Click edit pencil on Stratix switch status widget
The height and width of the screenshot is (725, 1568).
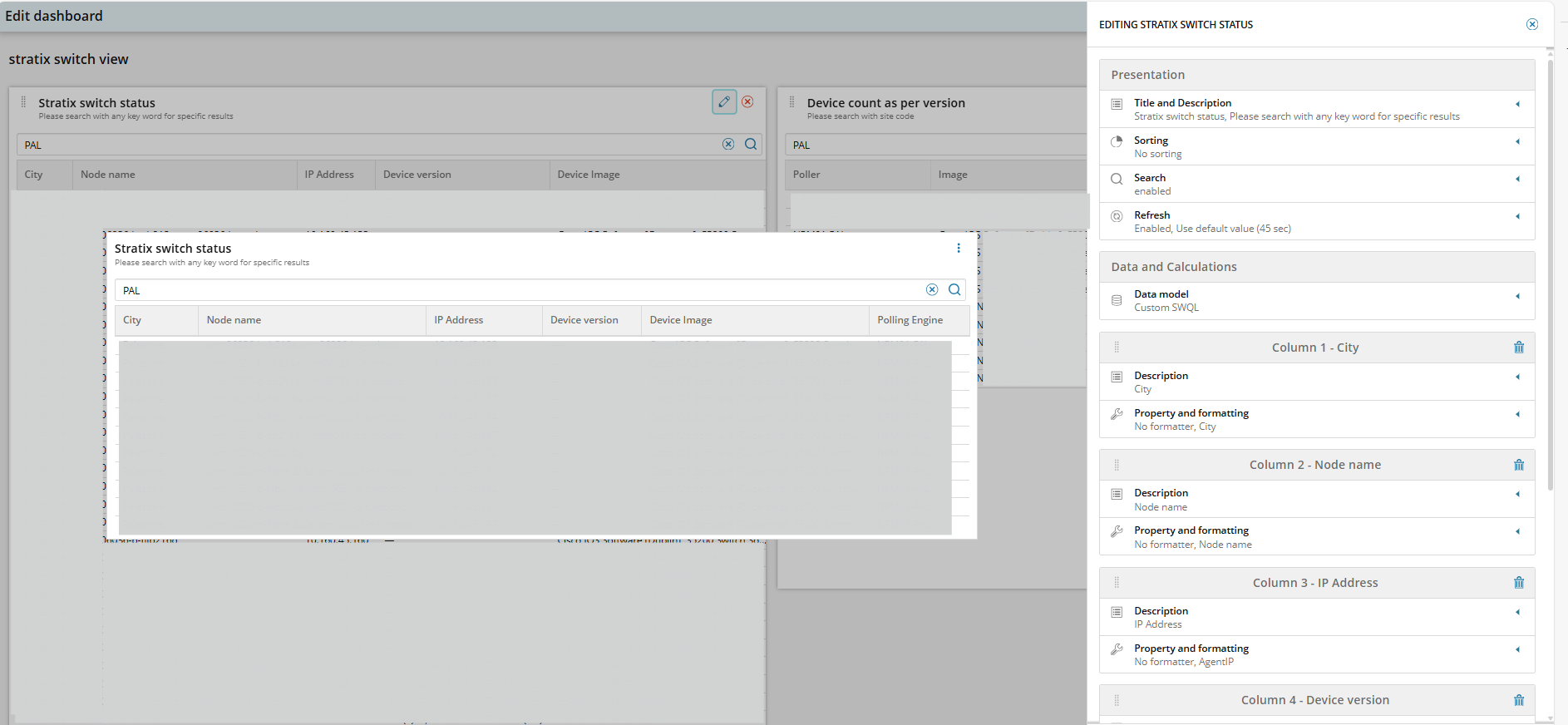pos(724,101)
